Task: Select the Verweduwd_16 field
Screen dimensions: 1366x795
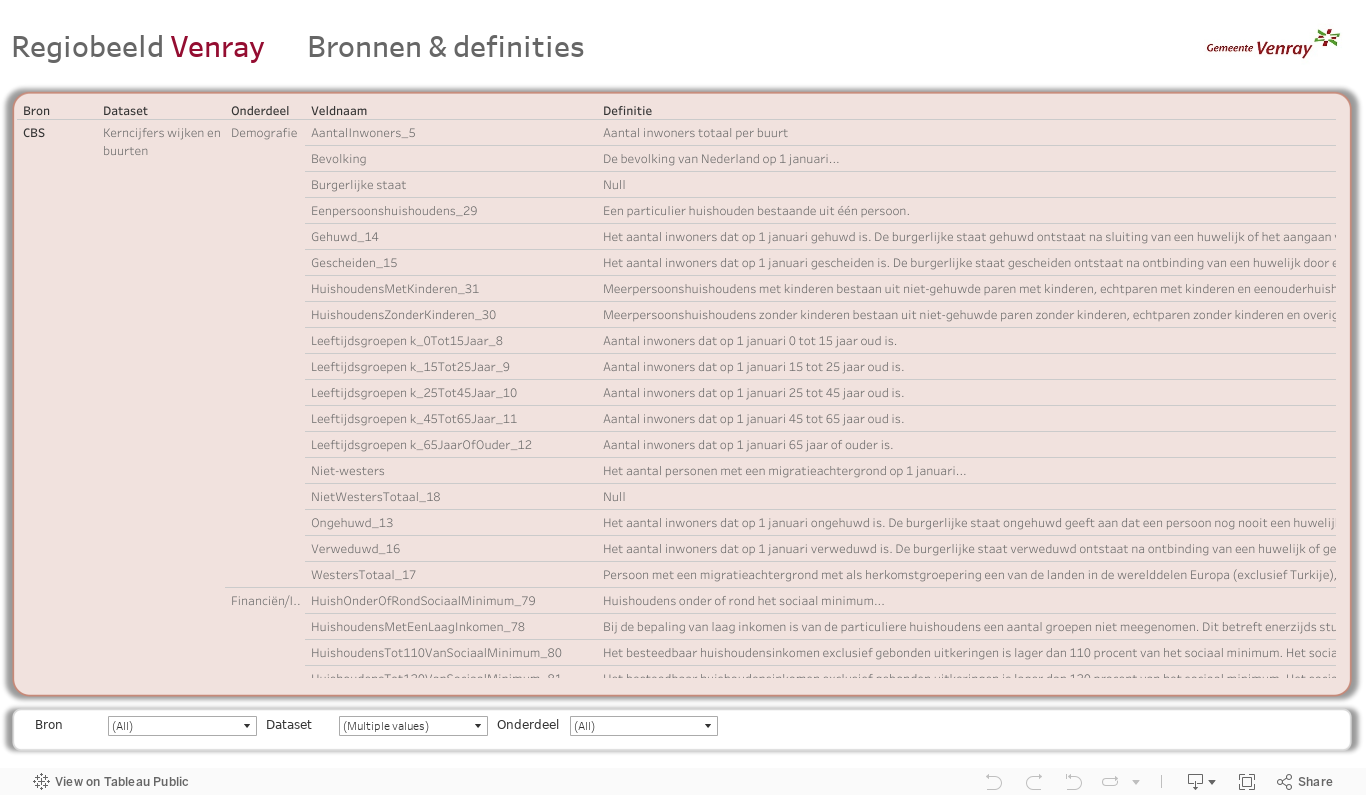Action: point(355,549)
